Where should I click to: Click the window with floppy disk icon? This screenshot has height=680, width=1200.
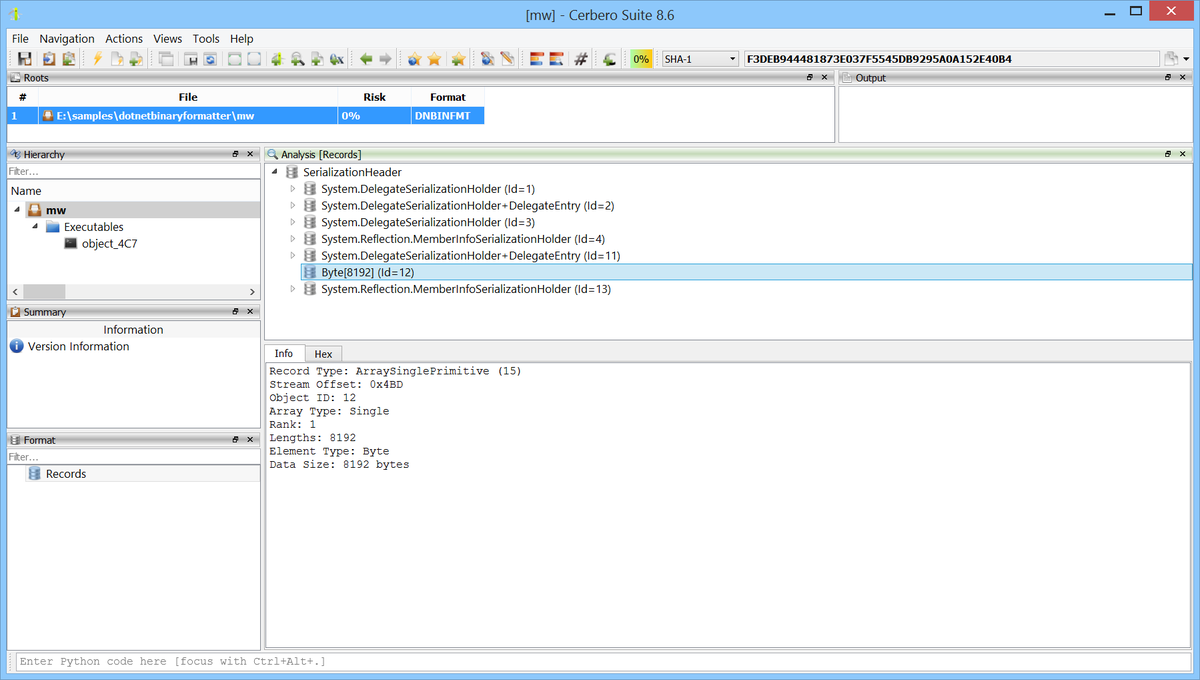pos(190,59)
